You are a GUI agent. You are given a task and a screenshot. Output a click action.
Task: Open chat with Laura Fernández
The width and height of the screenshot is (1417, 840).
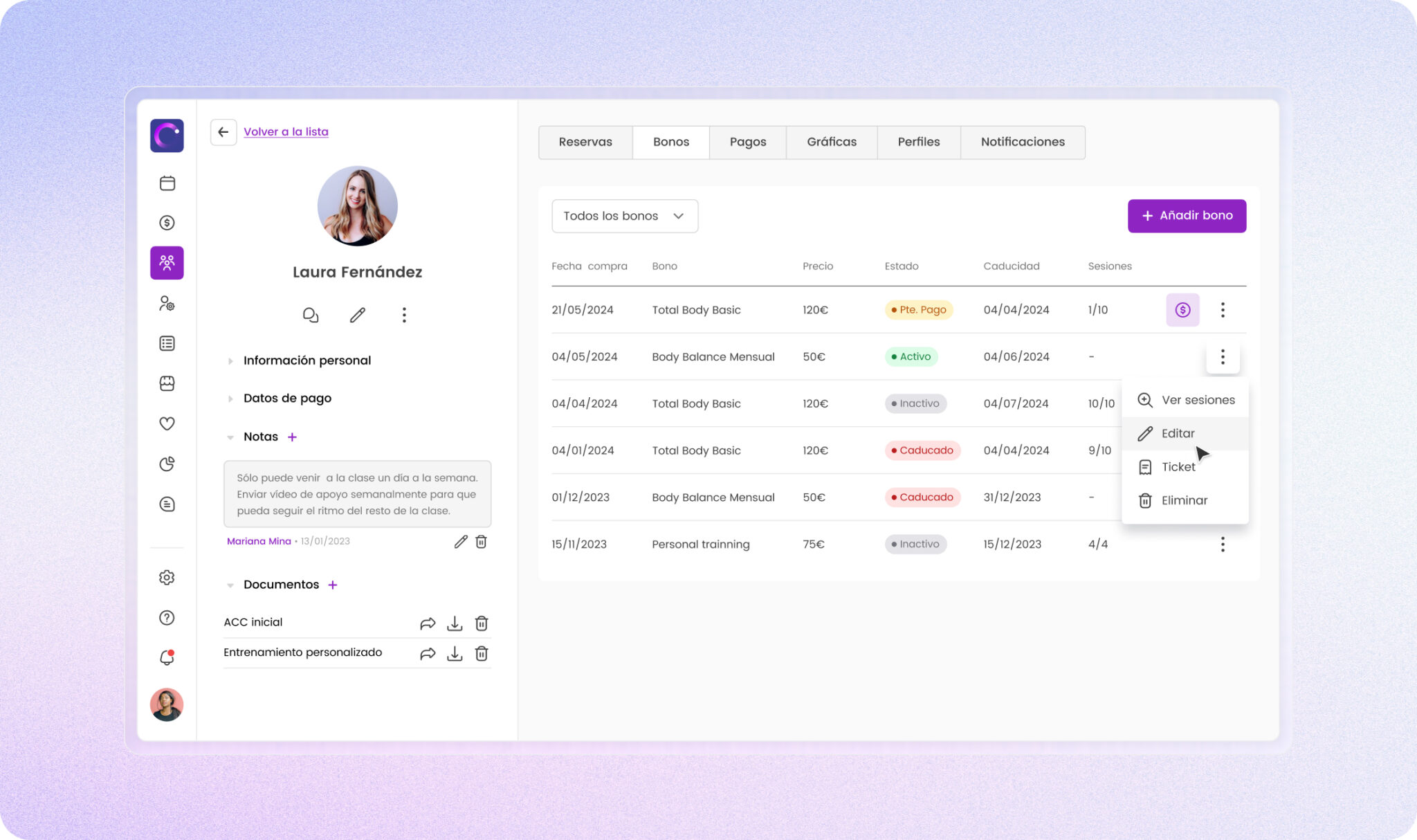[x=311, y=316]
